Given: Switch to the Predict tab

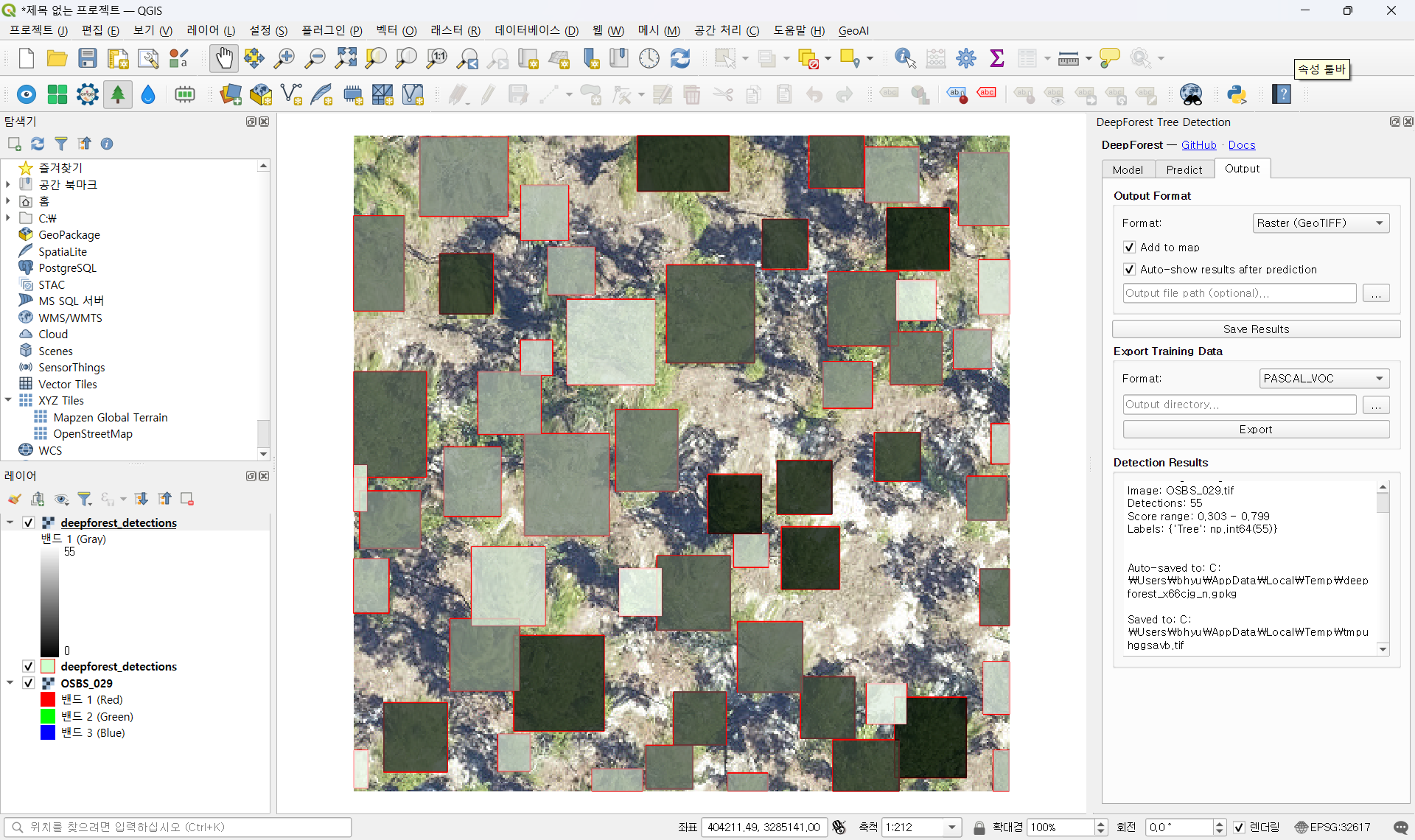Looking at the screenshot, I should pyautogui.click(x=1184, y=169).
